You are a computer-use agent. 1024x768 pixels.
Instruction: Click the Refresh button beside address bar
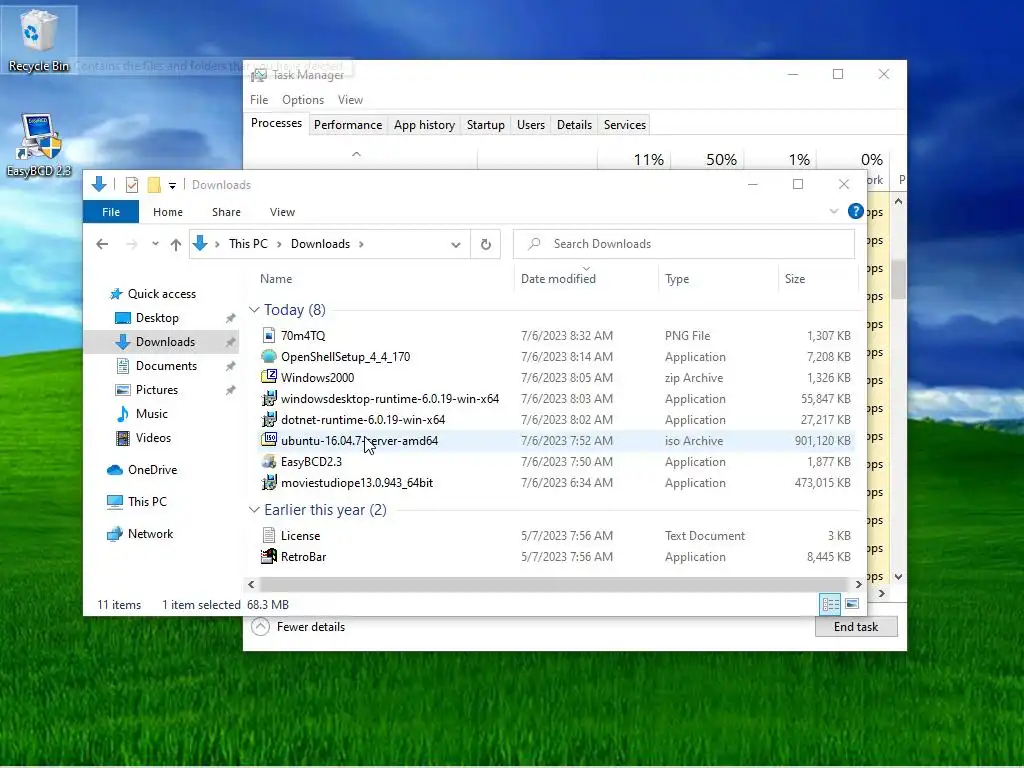(486, 244)
